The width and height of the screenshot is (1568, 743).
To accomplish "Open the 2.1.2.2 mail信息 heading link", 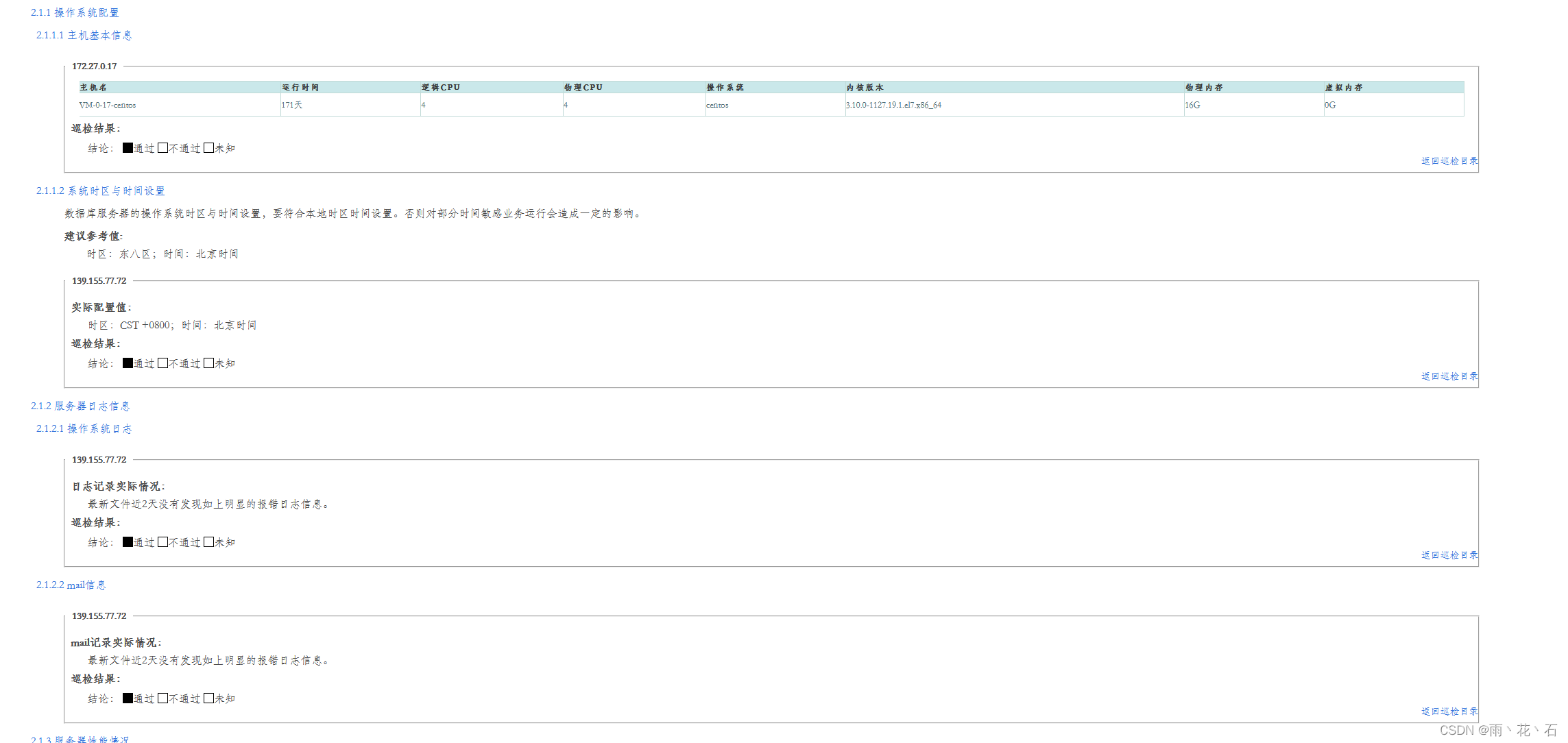I will [x=71, y=585].
